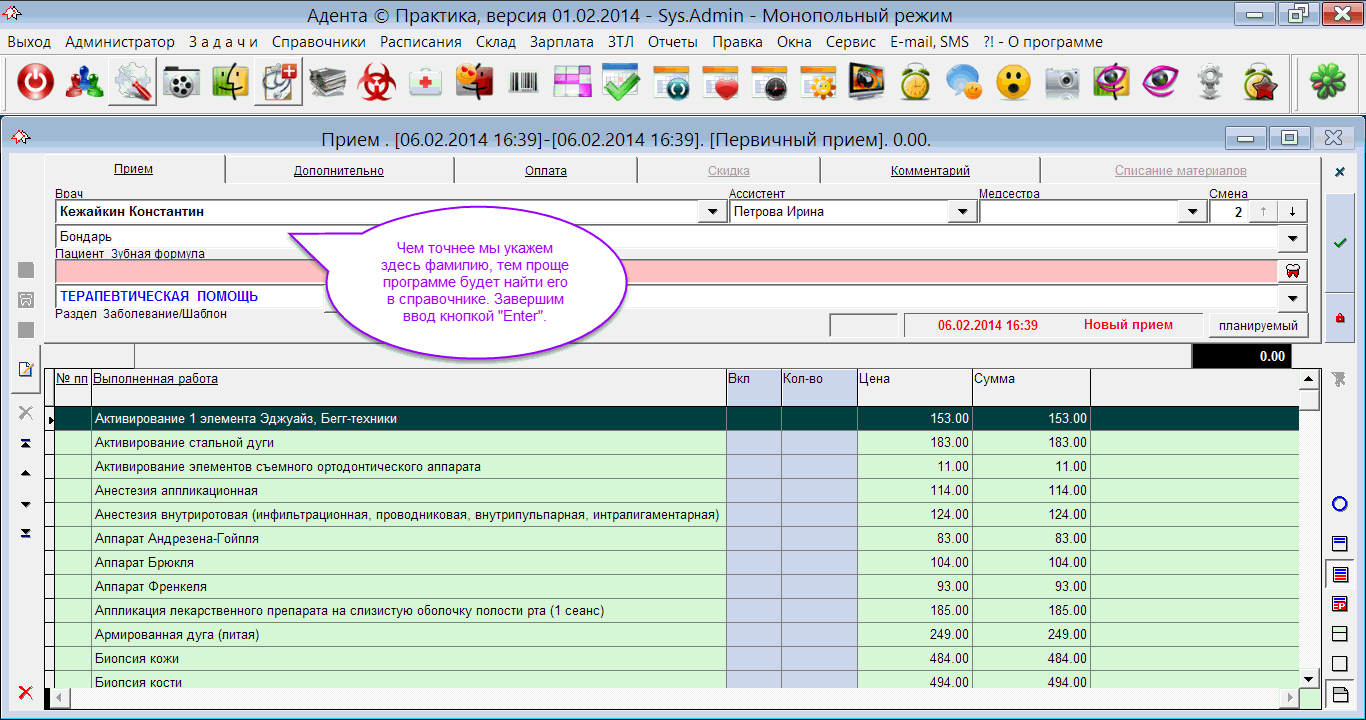
Task: Click the red power exit icon
Action: (x=35, y=84)
